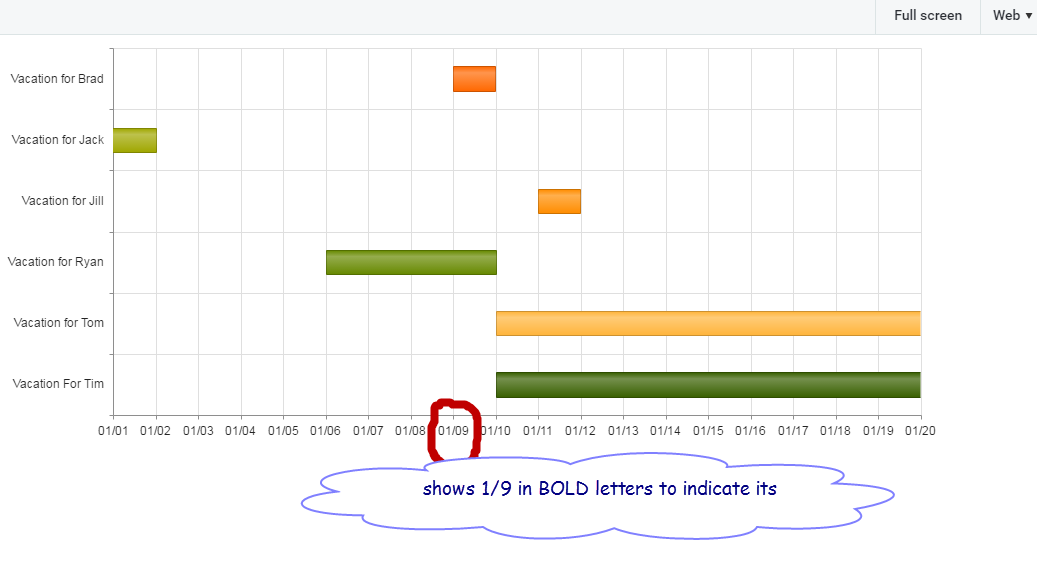Click the 01/18 date axis label

click(835, 431)
